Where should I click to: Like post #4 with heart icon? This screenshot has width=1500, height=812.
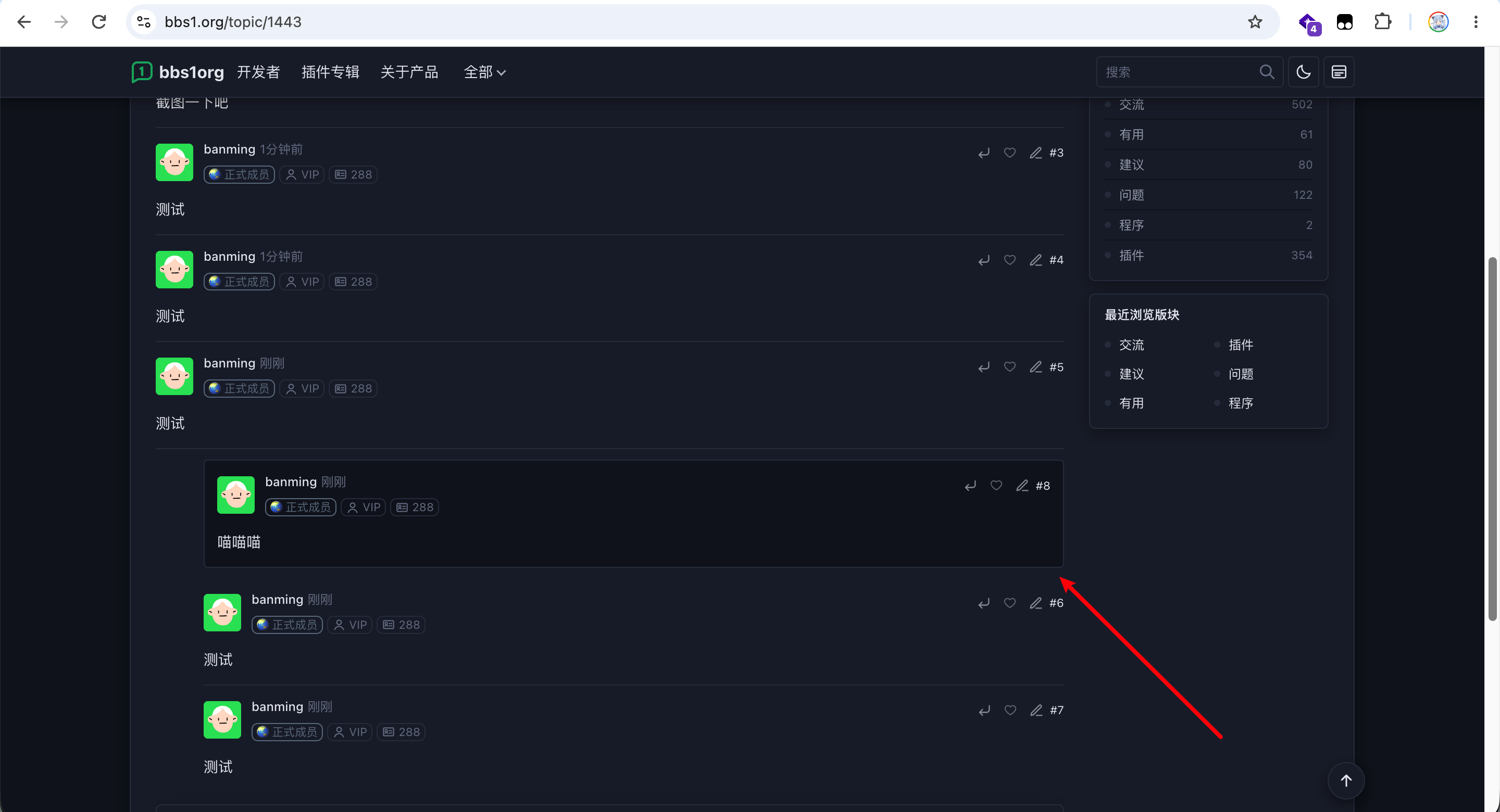point(1010,260)
